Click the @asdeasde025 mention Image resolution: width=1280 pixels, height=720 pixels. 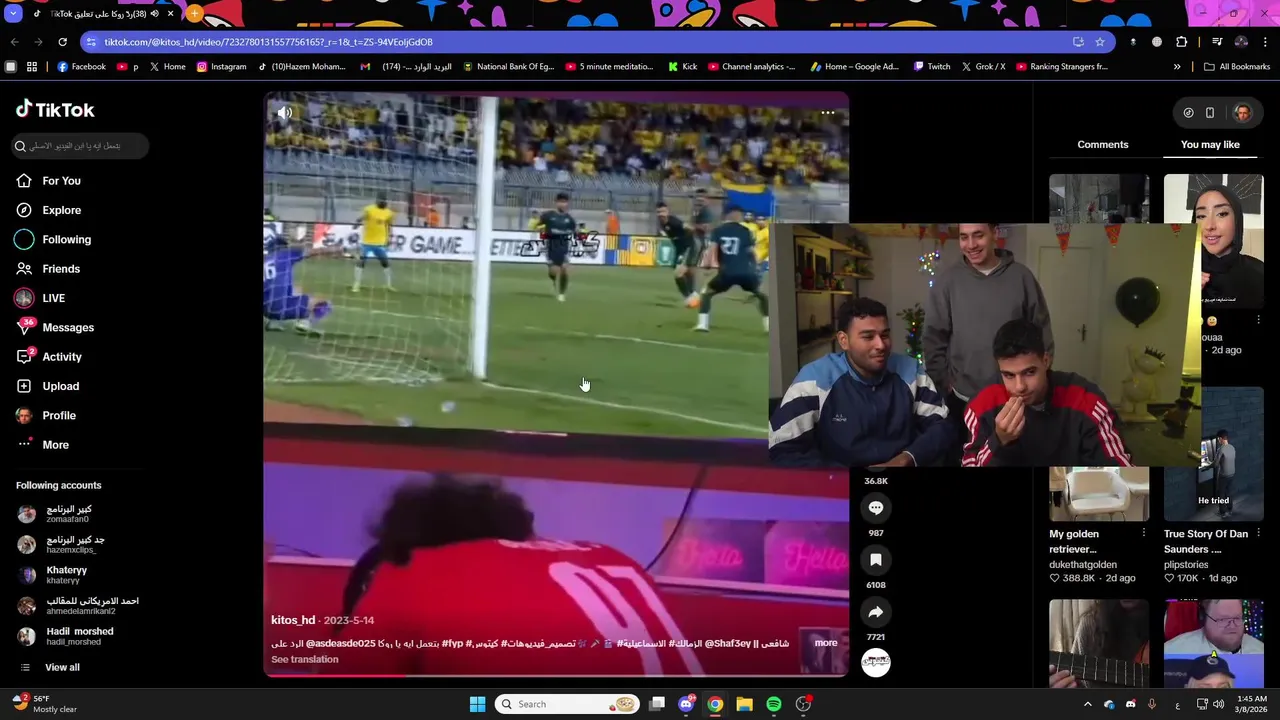click(x=341, y=643)
